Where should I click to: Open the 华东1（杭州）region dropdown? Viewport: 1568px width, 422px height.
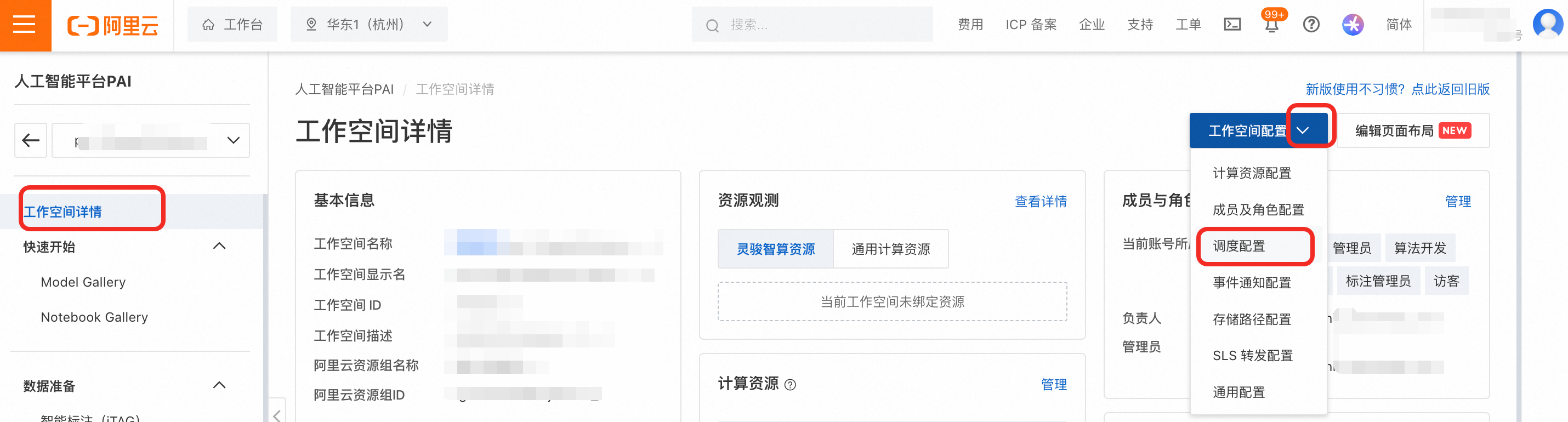click(368, 25)
